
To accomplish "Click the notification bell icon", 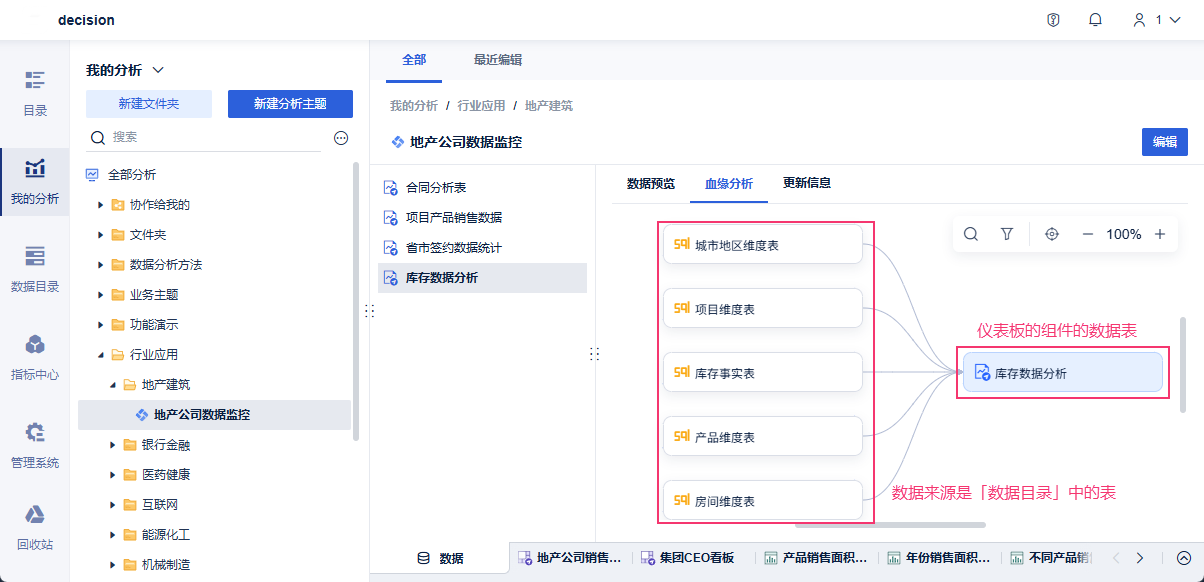I will (1095, 20).
